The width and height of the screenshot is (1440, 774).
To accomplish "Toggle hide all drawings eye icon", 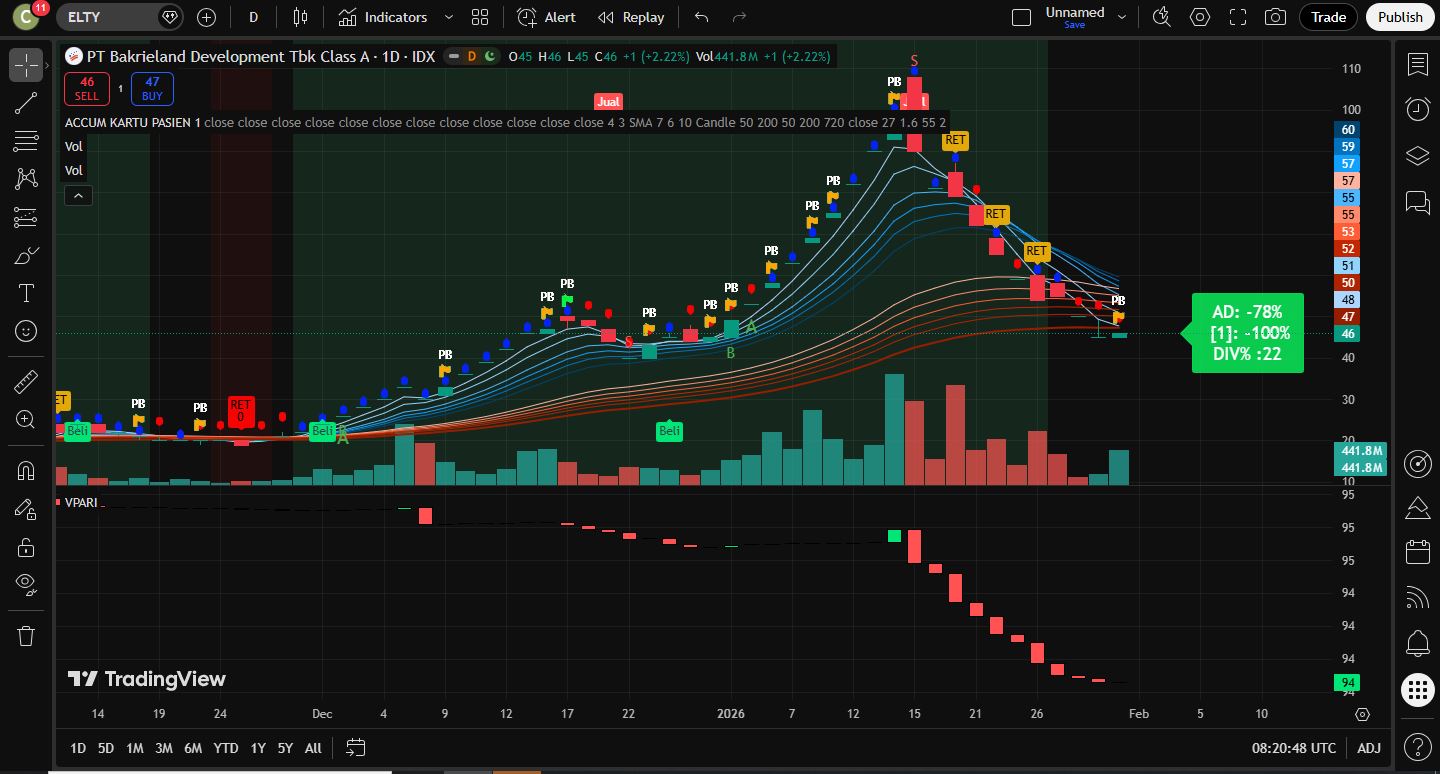I will point(26,584).
